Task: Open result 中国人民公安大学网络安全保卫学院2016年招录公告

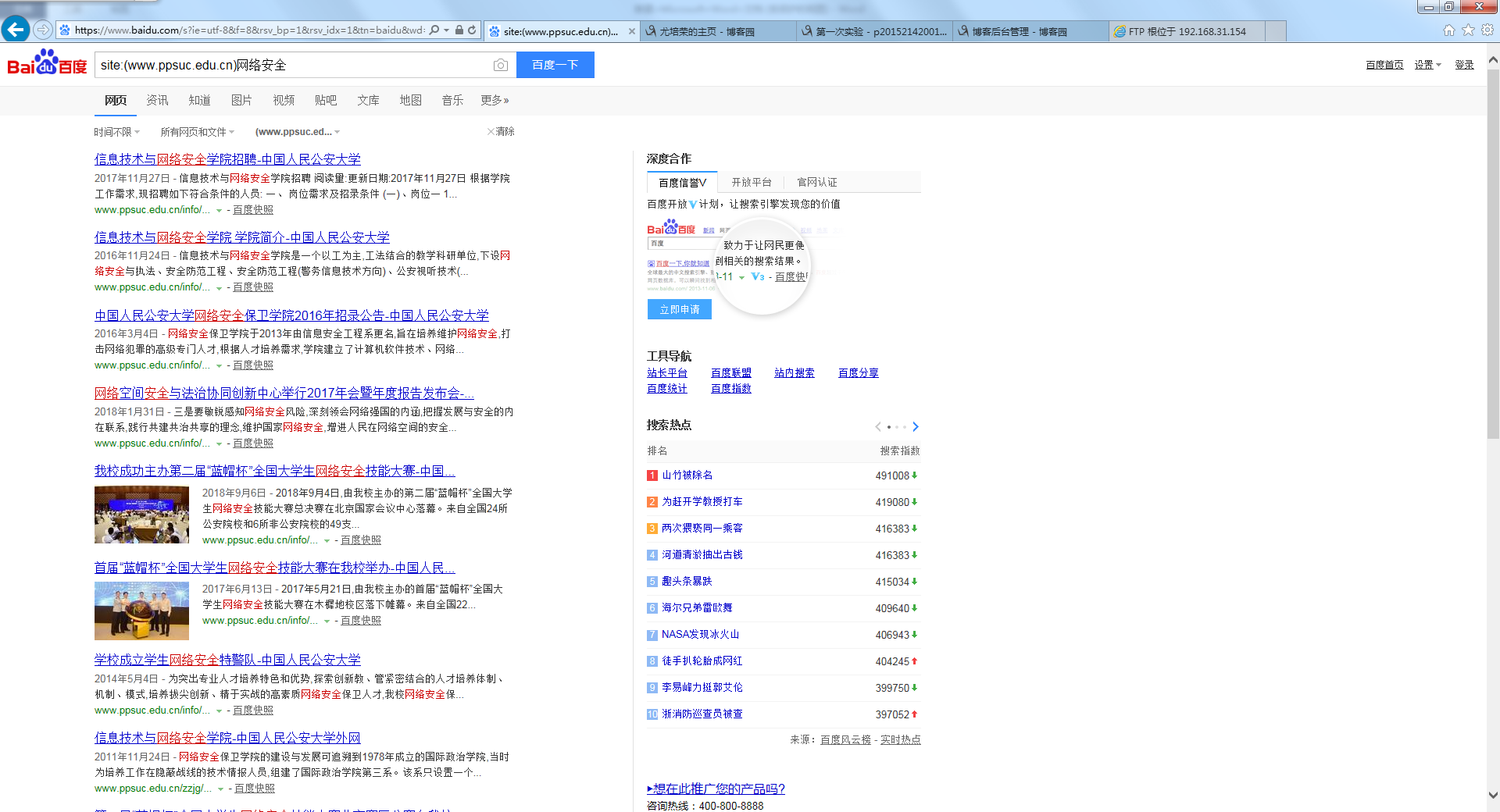Action: (291, 315)
